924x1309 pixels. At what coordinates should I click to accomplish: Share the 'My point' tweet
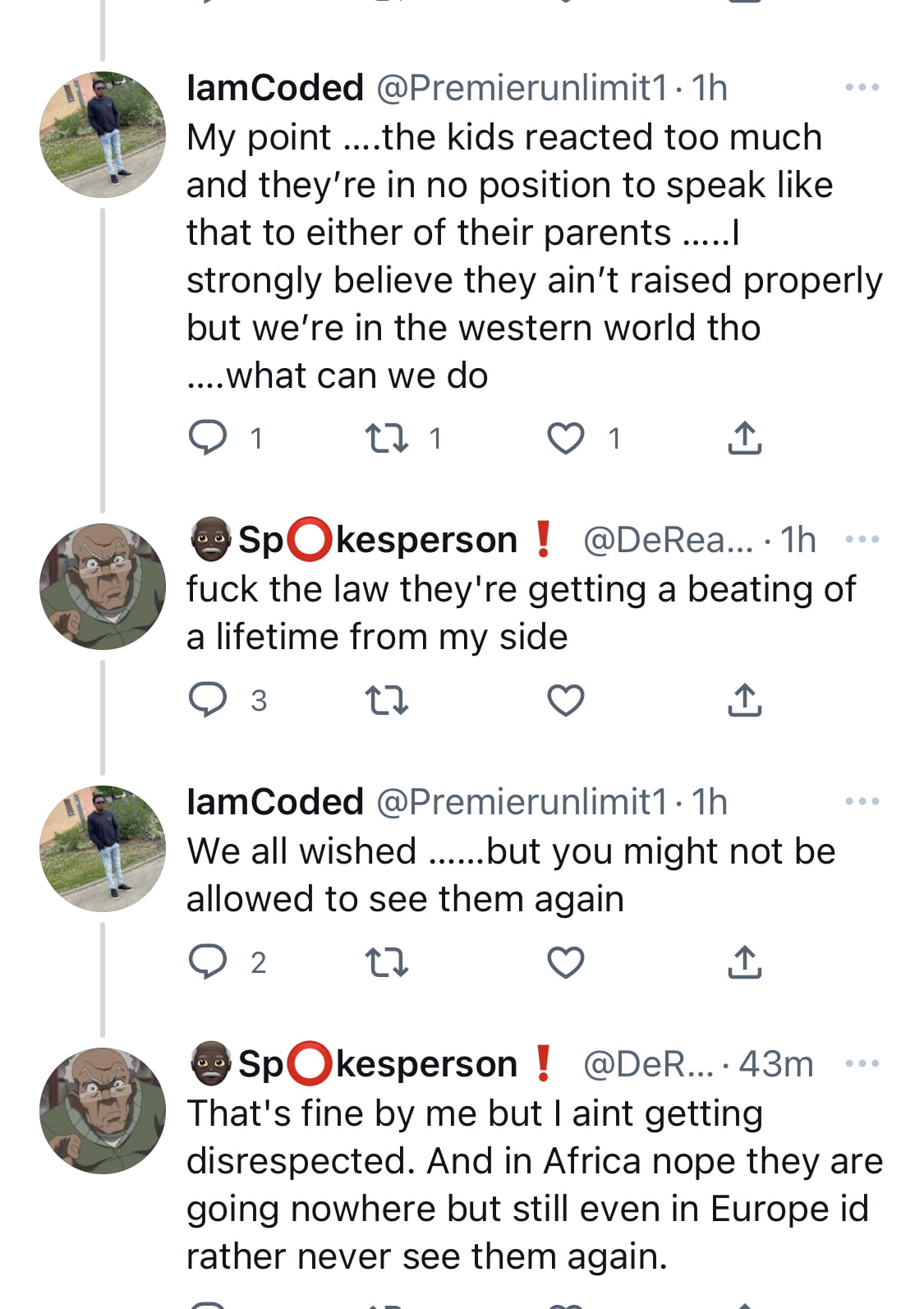pyautogui.click(x=744, y=437)
